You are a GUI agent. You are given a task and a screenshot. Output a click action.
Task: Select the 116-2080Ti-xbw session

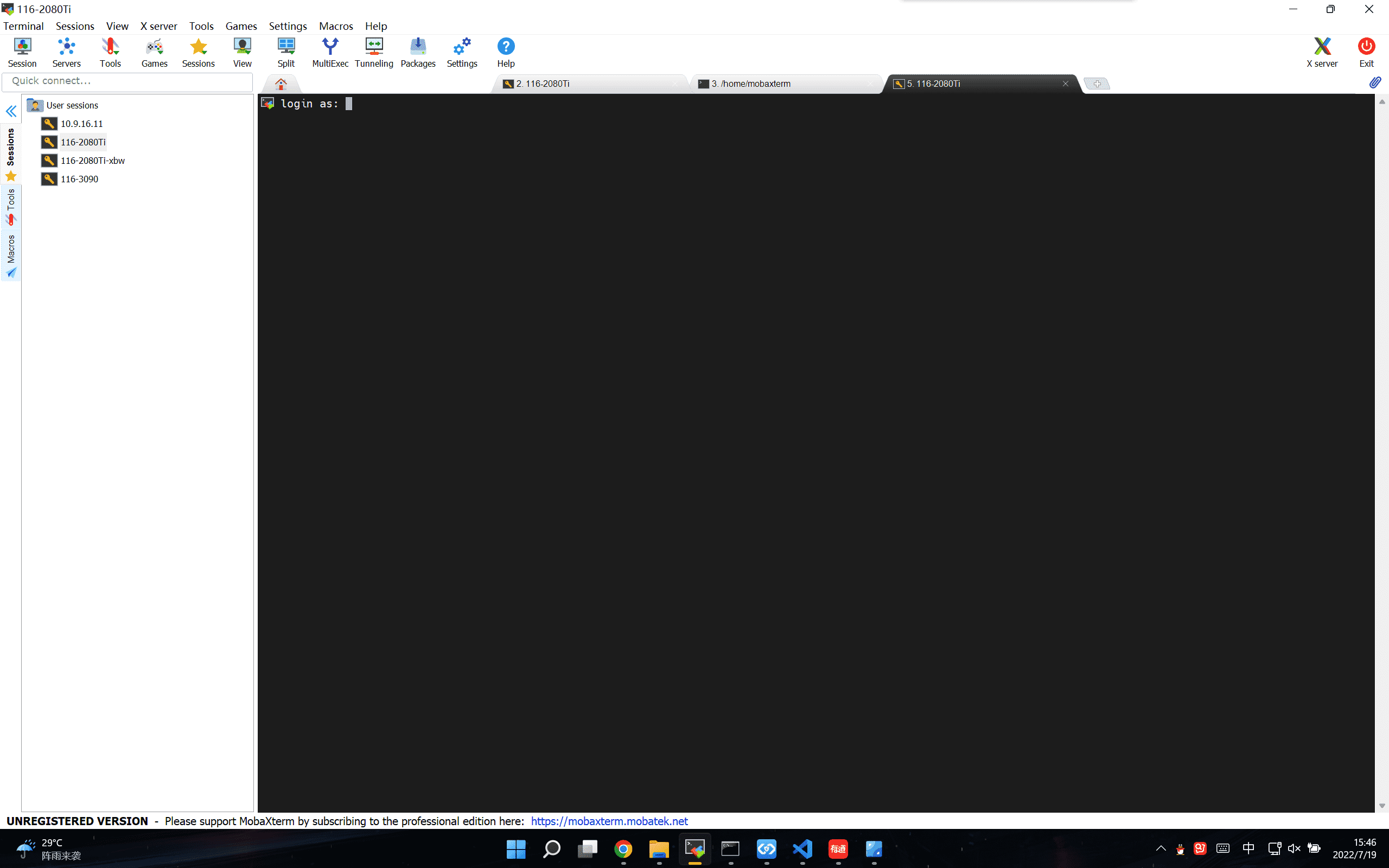[83, 160]
